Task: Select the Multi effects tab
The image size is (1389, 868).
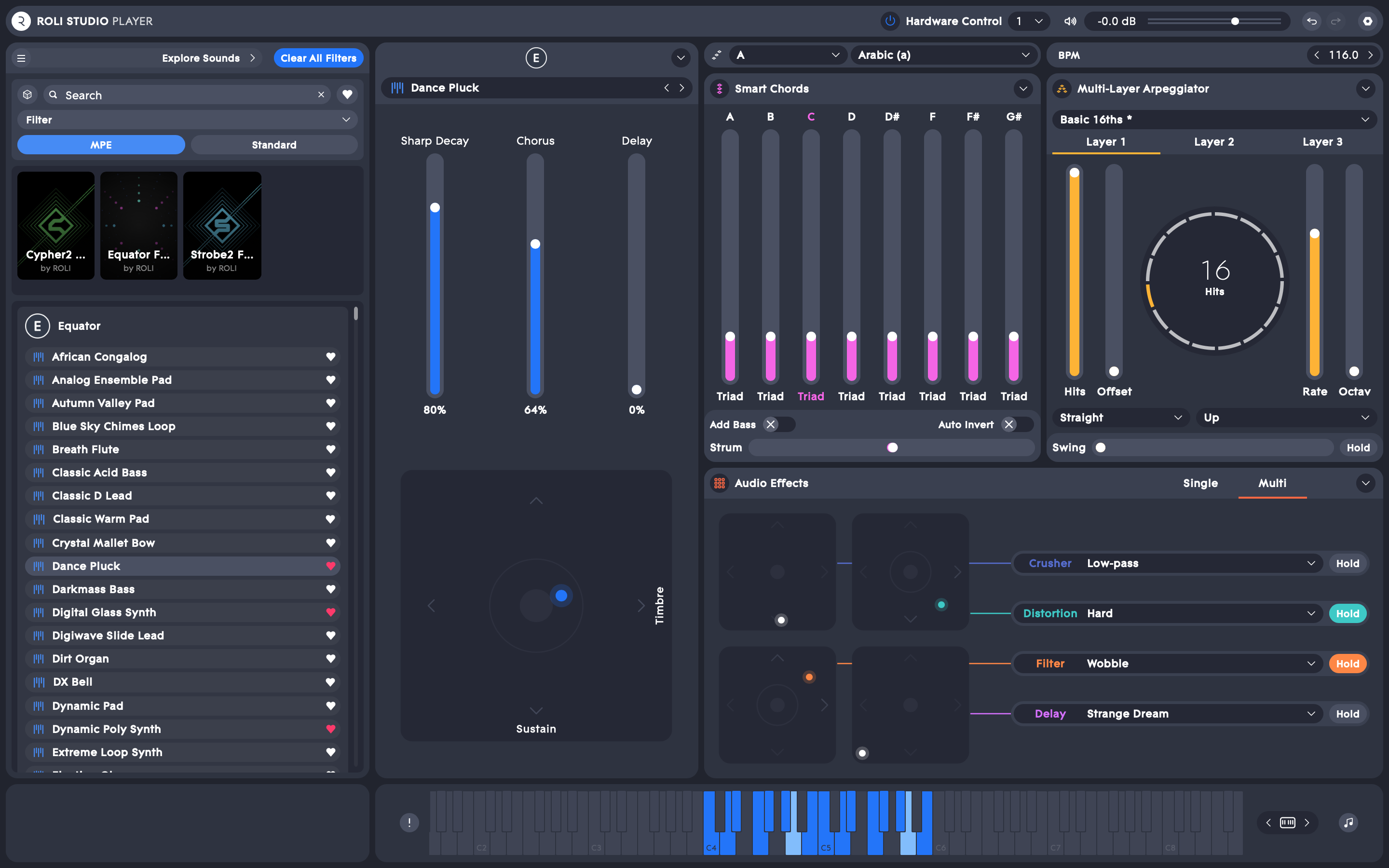Action: [x=1272, y=483]
